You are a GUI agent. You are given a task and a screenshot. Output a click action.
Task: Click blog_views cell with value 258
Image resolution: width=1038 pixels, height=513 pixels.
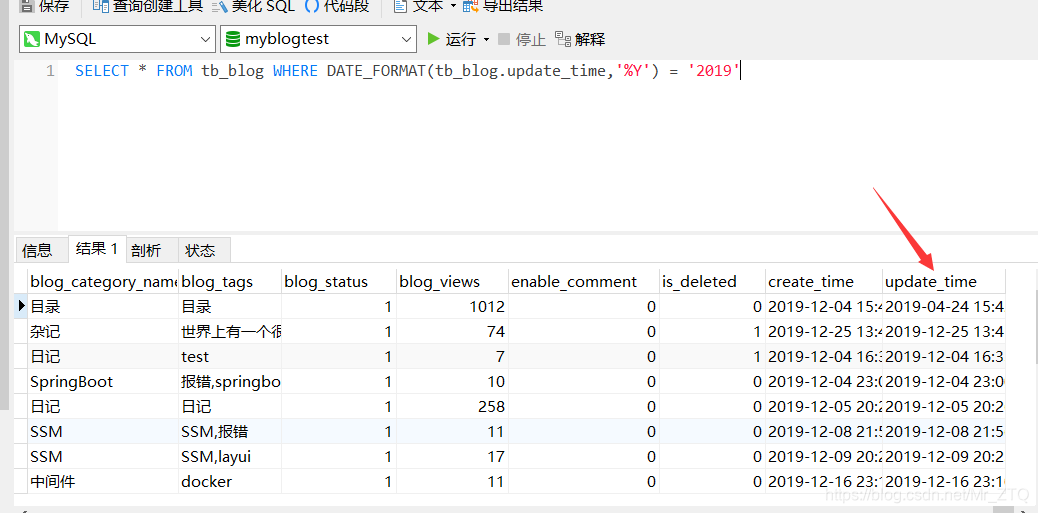tap(451, 406)
